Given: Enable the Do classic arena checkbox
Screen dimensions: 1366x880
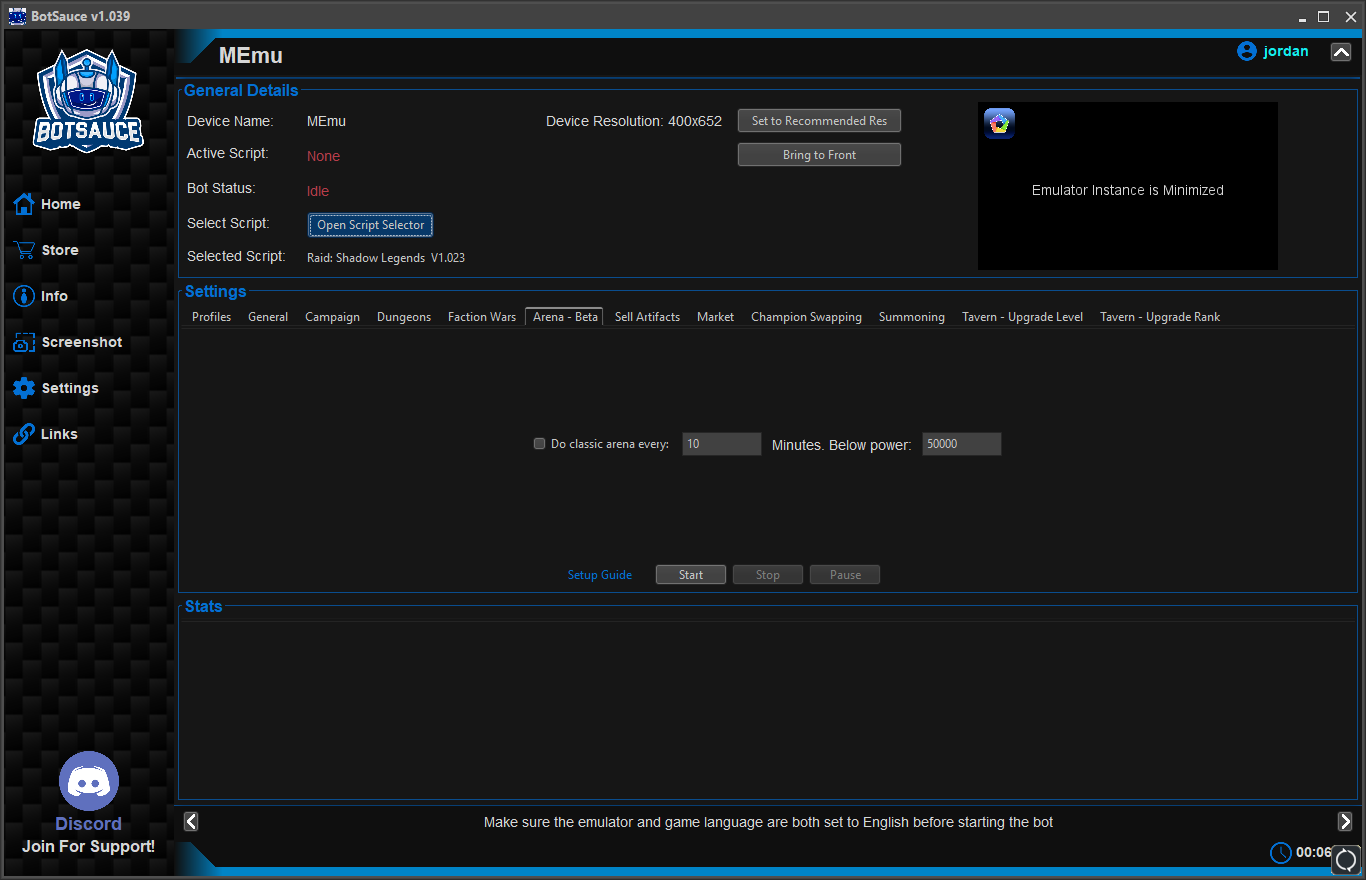Looking at the screenshot, I should pyautogui.click(x=540, y=444).
